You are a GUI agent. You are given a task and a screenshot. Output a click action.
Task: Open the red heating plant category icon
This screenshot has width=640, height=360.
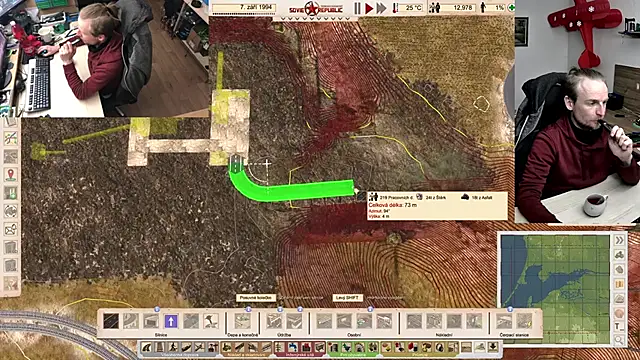click(x=306, y=348)
